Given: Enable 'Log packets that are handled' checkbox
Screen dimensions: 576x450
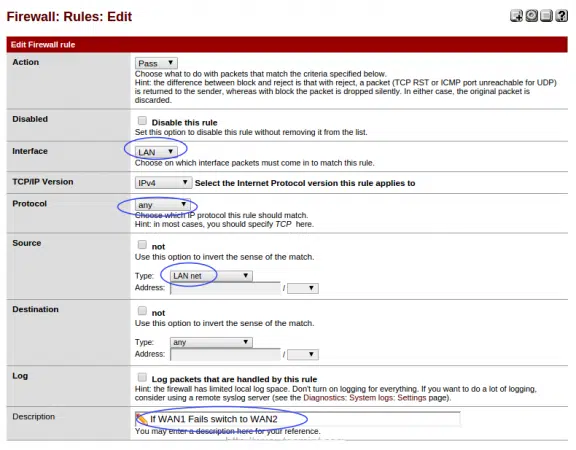Looking at the screenshot, I should pos(142,377).
